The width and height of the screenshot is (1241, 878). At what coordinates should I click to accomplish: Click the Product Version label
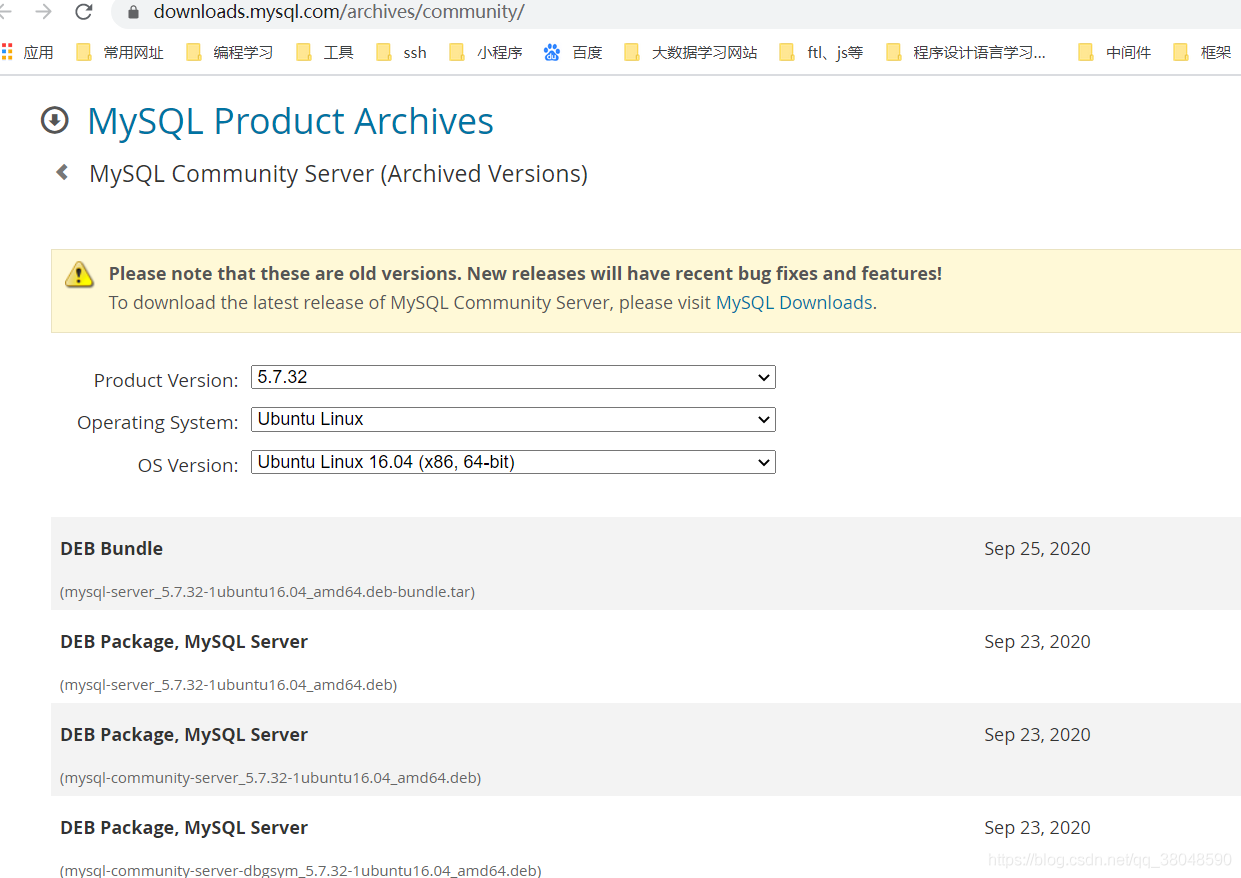click(x=166, y=380)
